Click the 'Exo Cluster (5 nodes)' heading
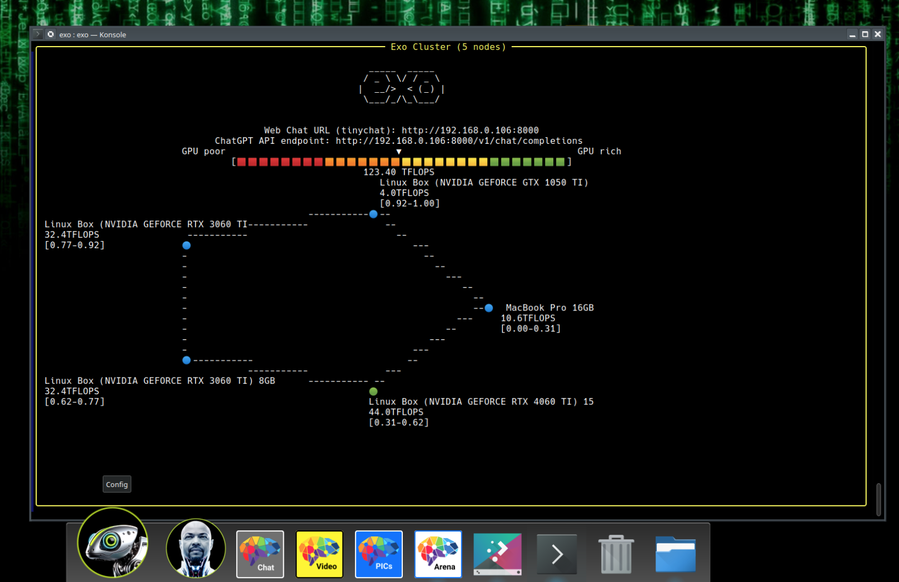Image resolution: width=899 pixels, height=582 pixels. (x=448, y=47)
